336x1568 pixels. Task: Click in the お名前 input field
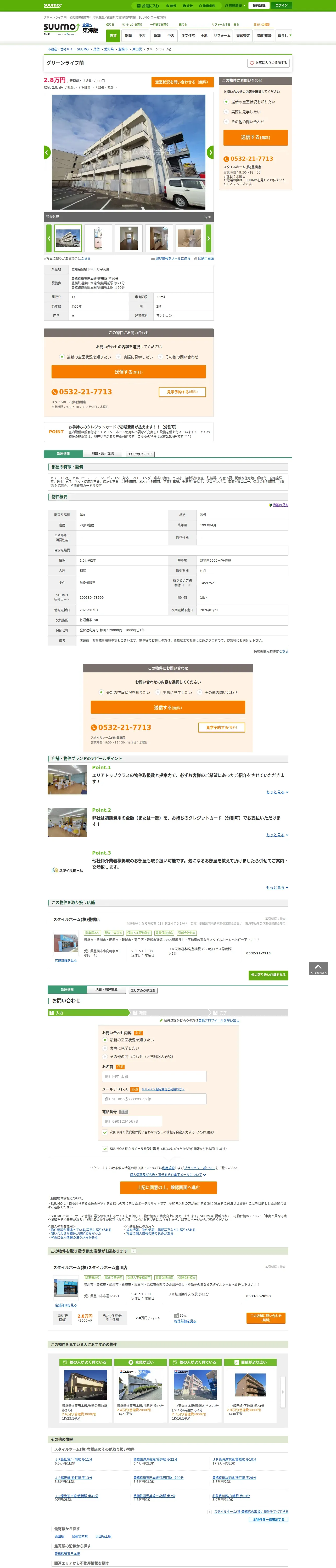coord(154,1076)
